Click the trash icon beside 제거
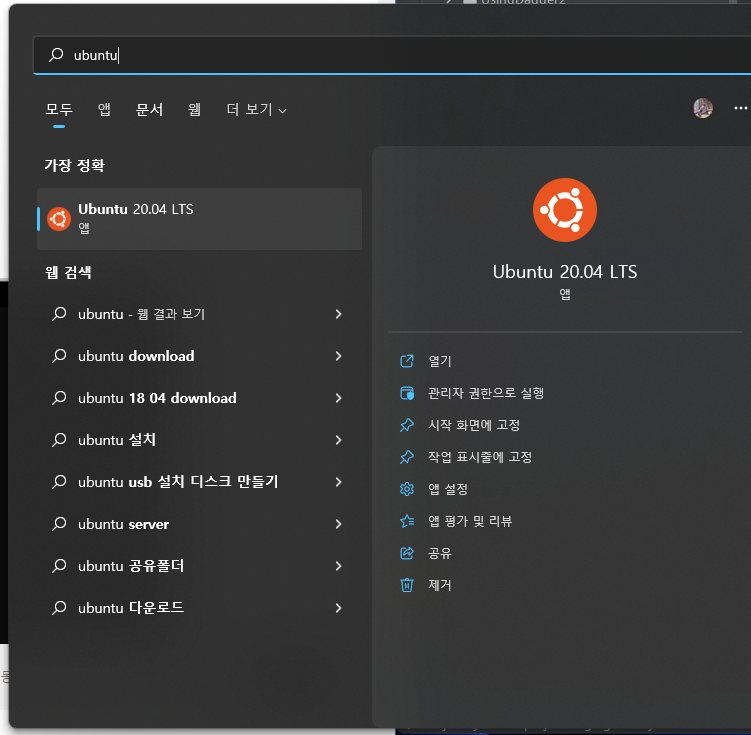The image size is (751, 735). [407, 585]
